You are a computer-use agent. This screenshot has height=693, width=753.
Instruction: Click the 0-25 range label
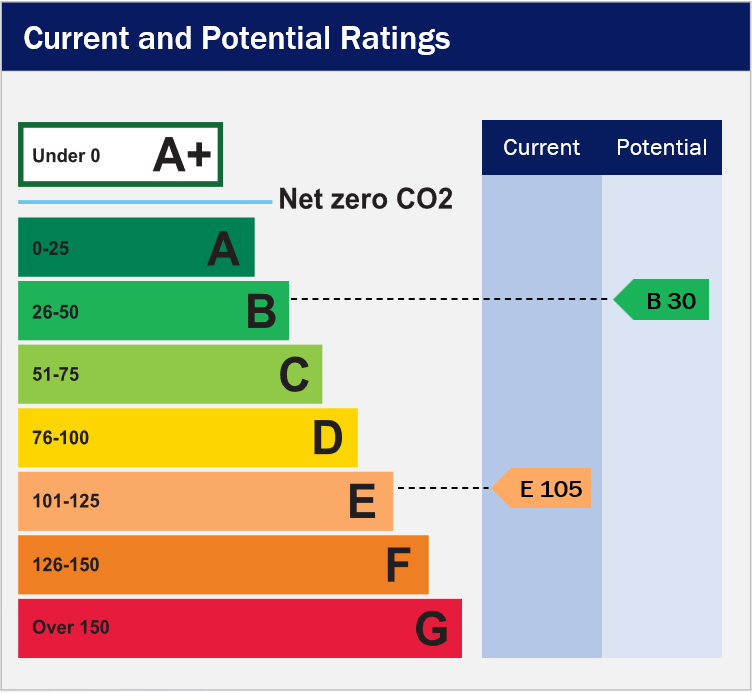[x=51, y=248]
